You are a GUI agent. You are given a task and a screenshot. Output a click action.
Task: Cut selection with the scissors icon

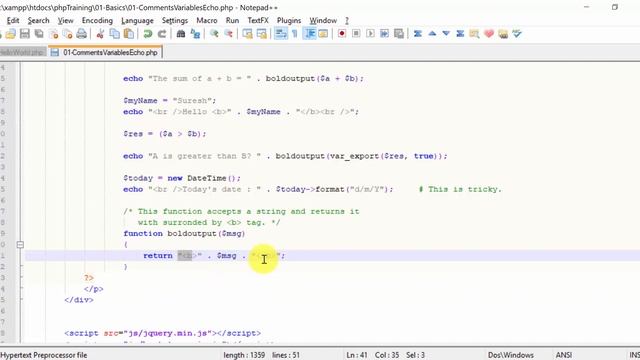[x=100, y=34]
